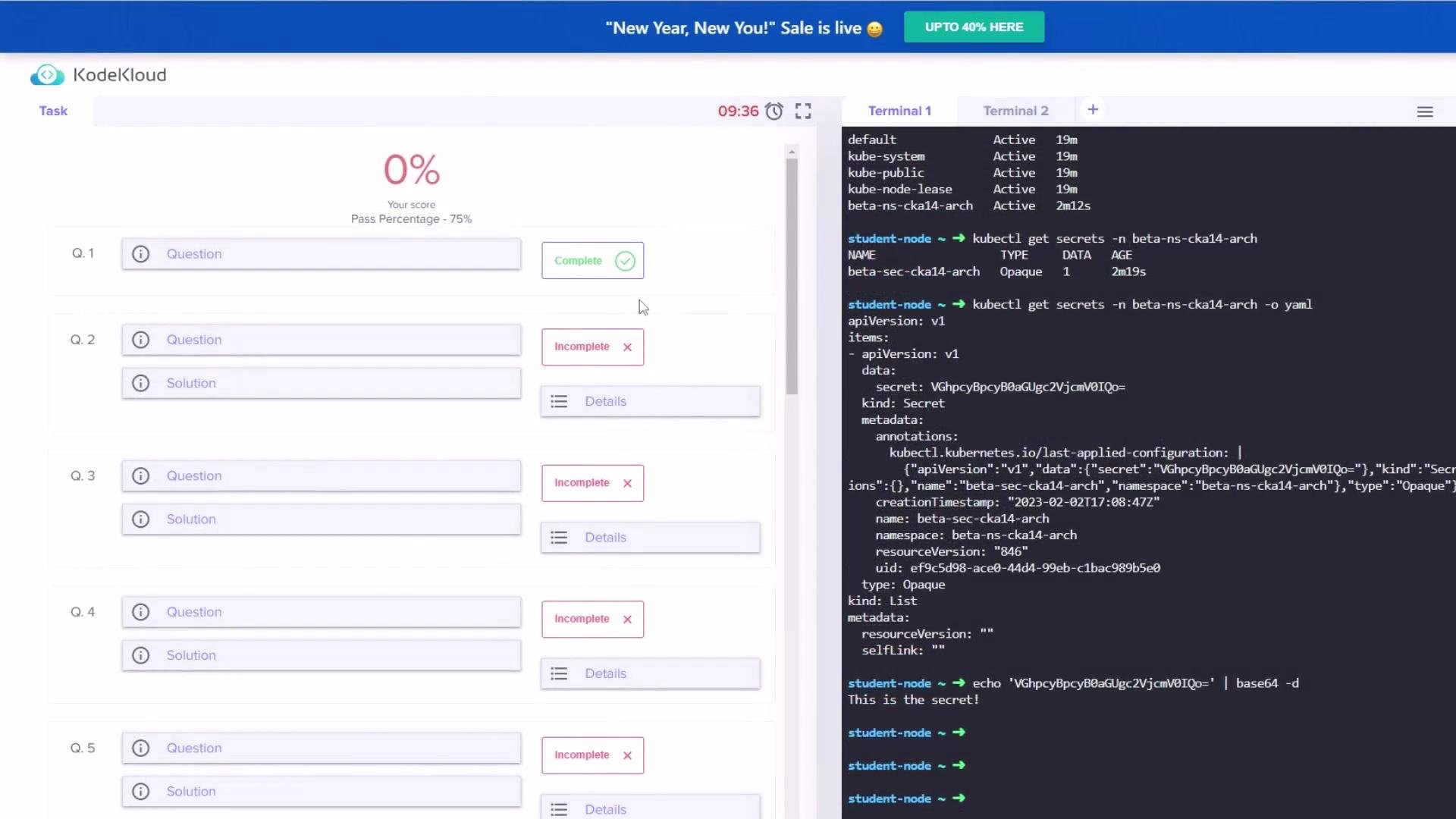Screen dimensions: 1456x819
Task: Click info icon in Q.5 Question row
Action: coord(141,748)
